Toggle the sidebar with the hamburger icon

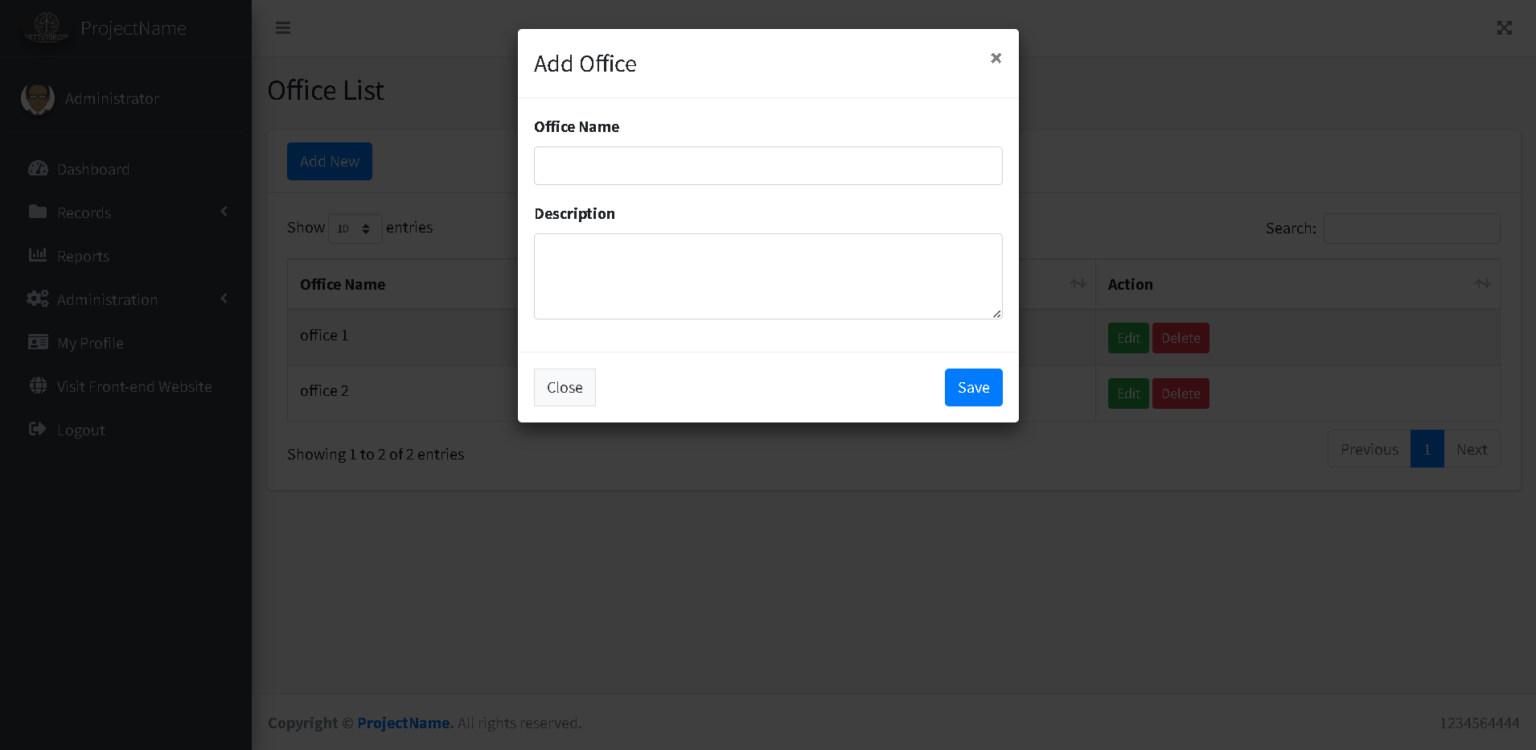pos(283,27)
